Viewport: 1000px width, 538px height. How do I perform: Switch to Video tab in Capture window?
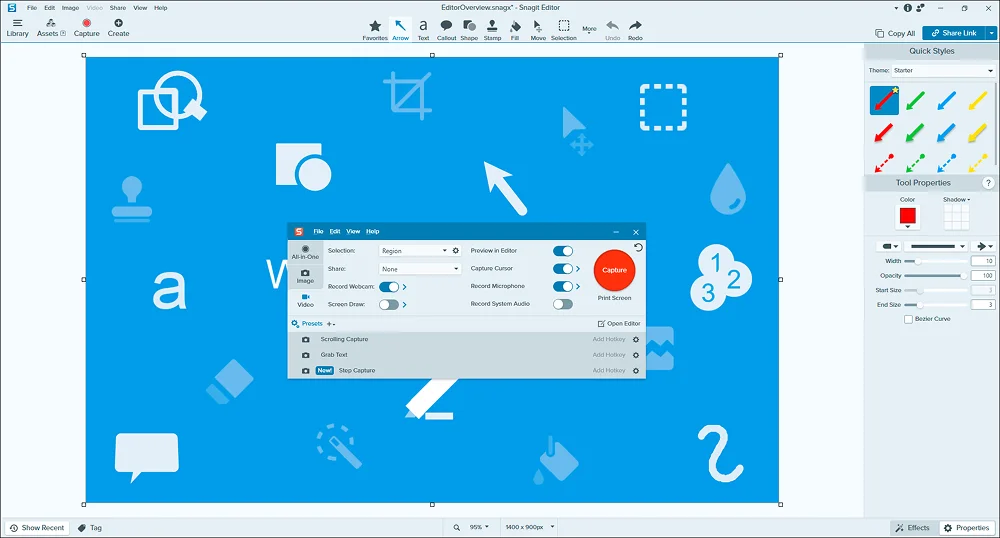pos(305,300)
